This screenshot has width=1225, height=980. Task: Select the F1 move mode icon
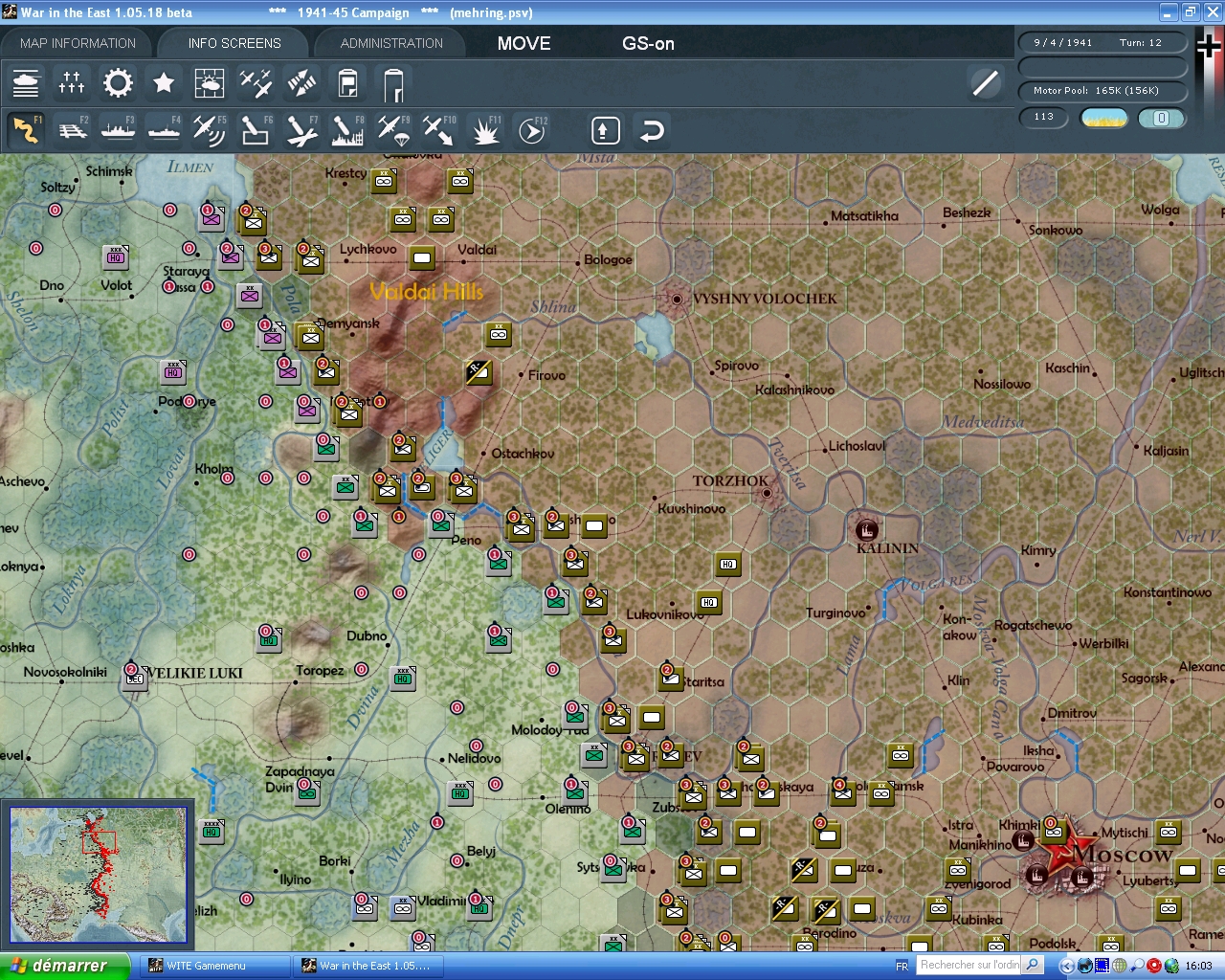point(26,130)
